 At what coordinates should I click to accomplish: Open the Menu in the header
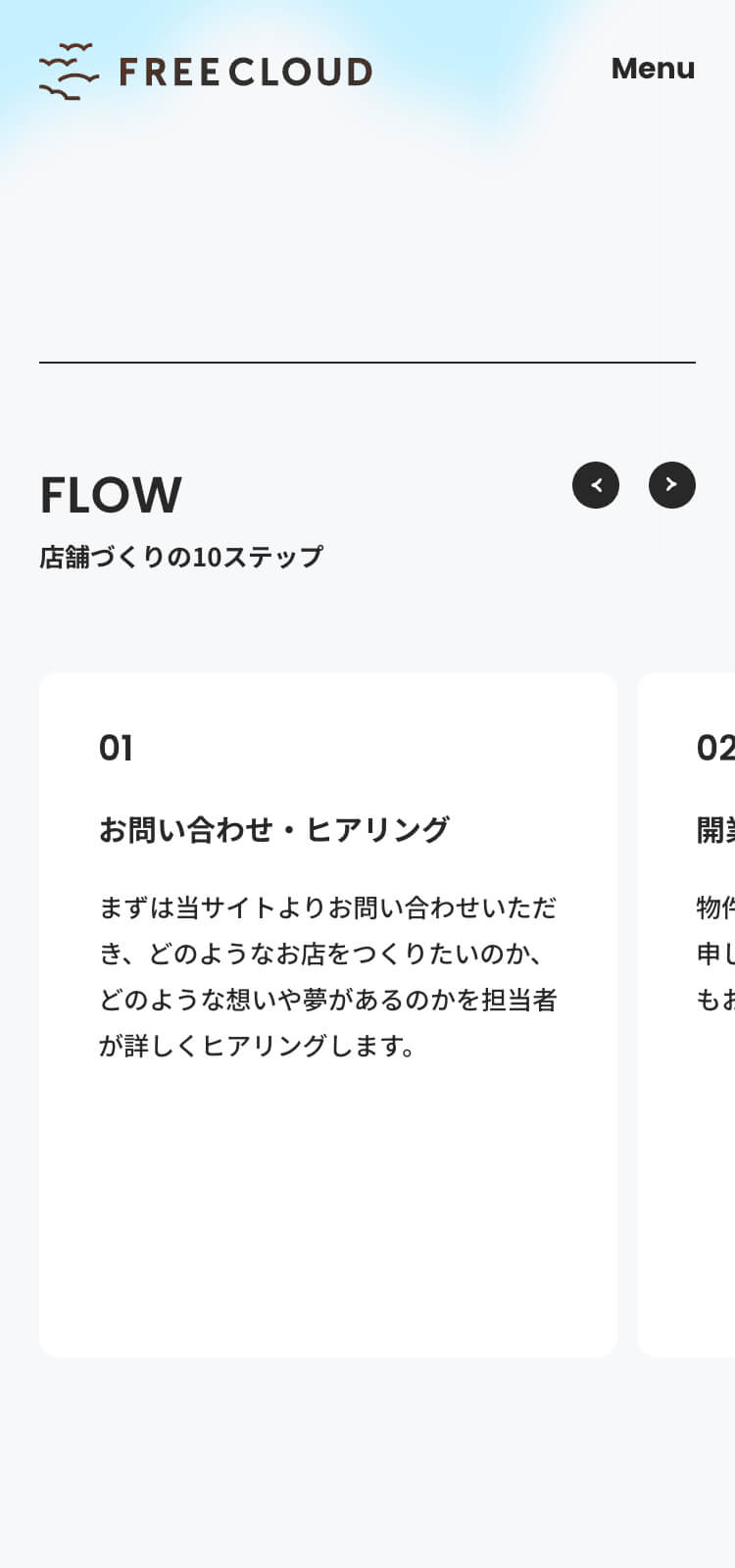pos(653,69)
